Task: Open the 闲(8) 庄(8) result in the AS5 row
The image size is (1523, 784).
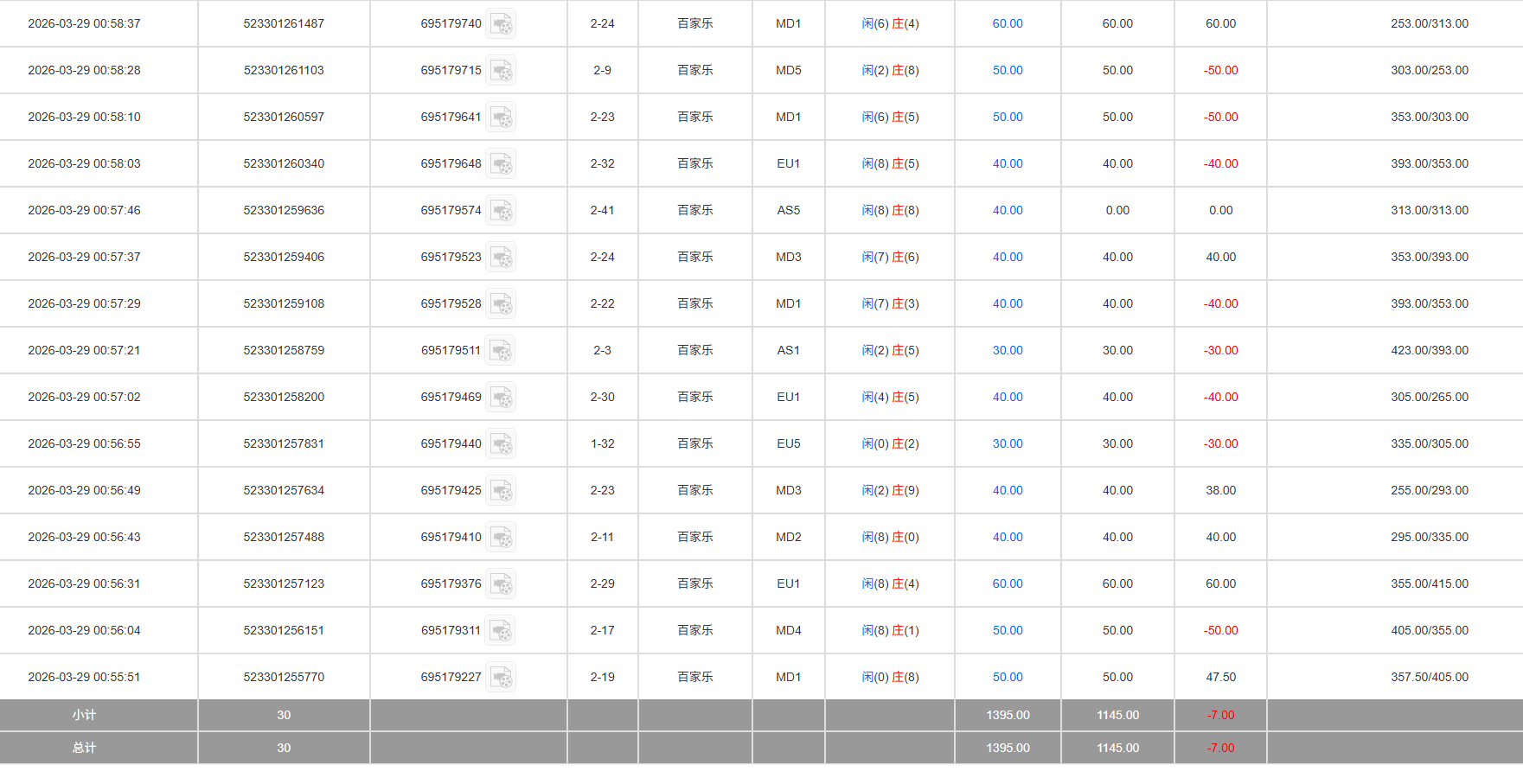Action: point(890,211)
